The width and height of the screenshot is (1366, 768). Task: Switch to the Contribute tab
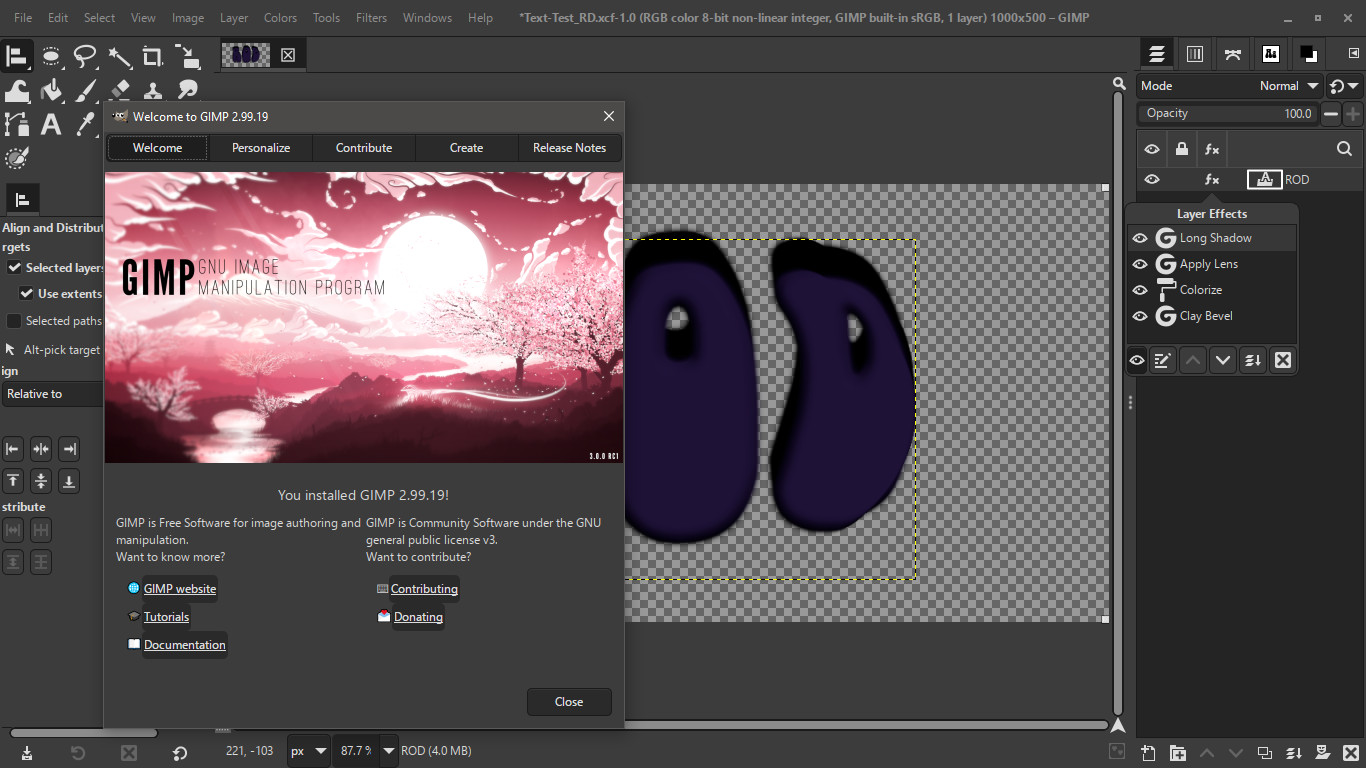point(363,147)
